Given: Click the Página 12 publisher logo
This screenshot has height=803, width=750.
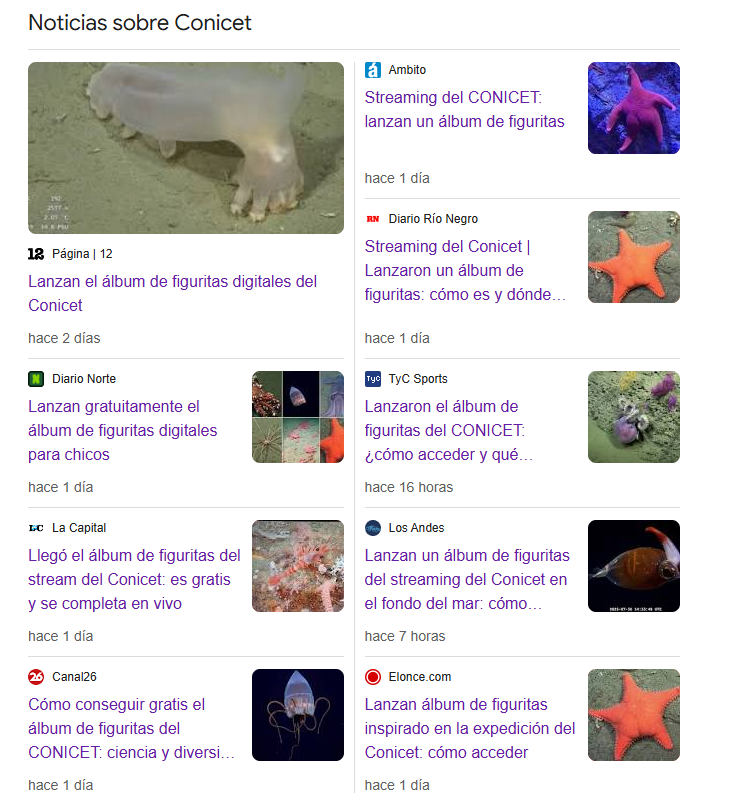Looking at the screenshot, I should click(36, 253).
